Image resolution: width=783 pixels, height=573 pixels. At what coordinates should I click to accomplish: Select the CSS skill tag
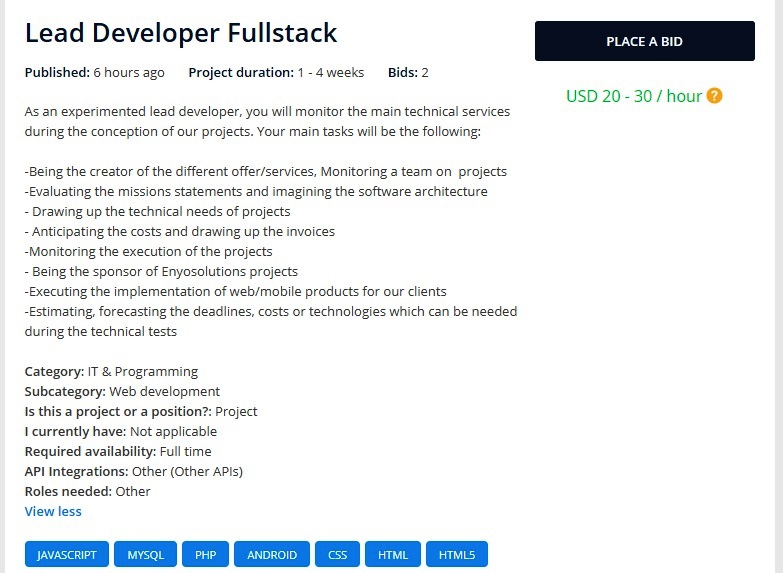tap(337, 554)
